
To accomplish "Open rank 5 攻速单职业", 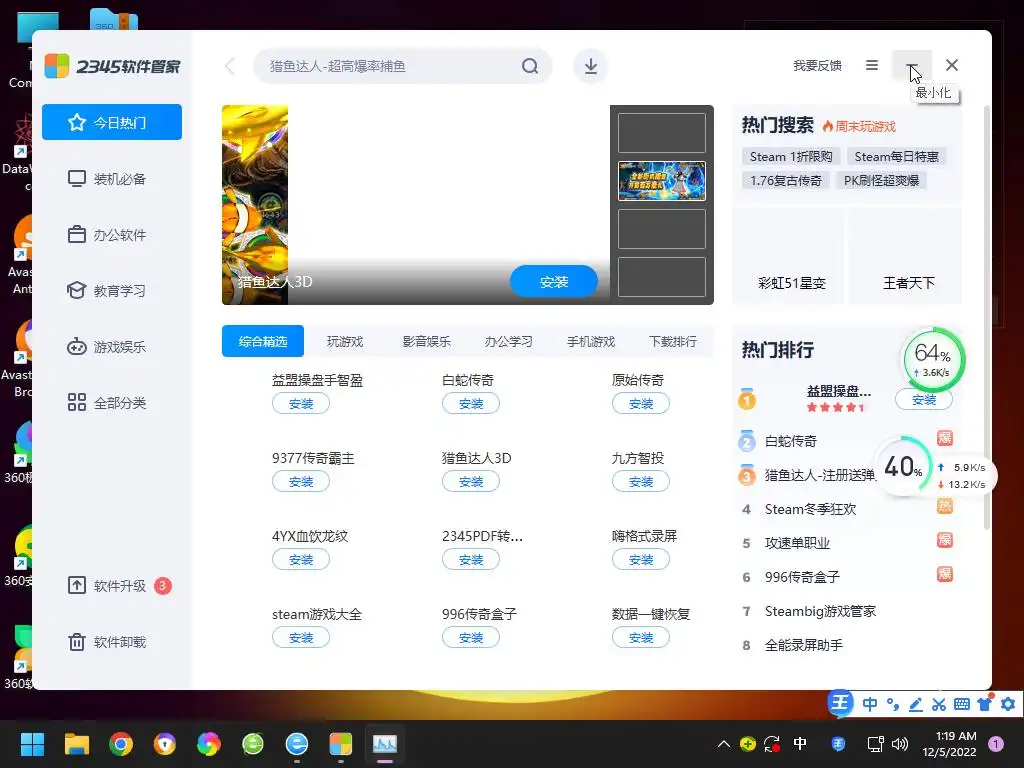I will pyautogui.click(x=797, y=543).
